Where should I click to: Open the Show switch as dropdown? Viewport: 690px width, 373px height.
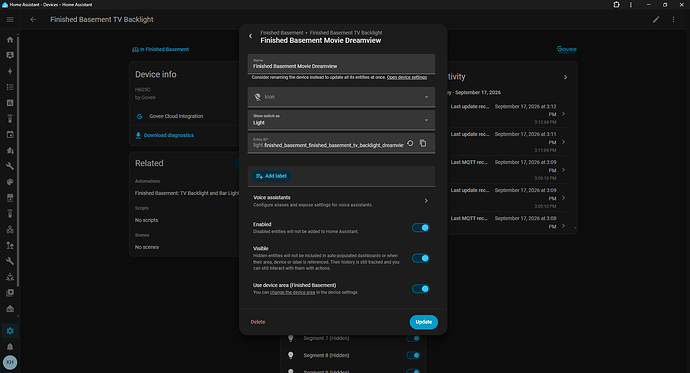point(341,120)
